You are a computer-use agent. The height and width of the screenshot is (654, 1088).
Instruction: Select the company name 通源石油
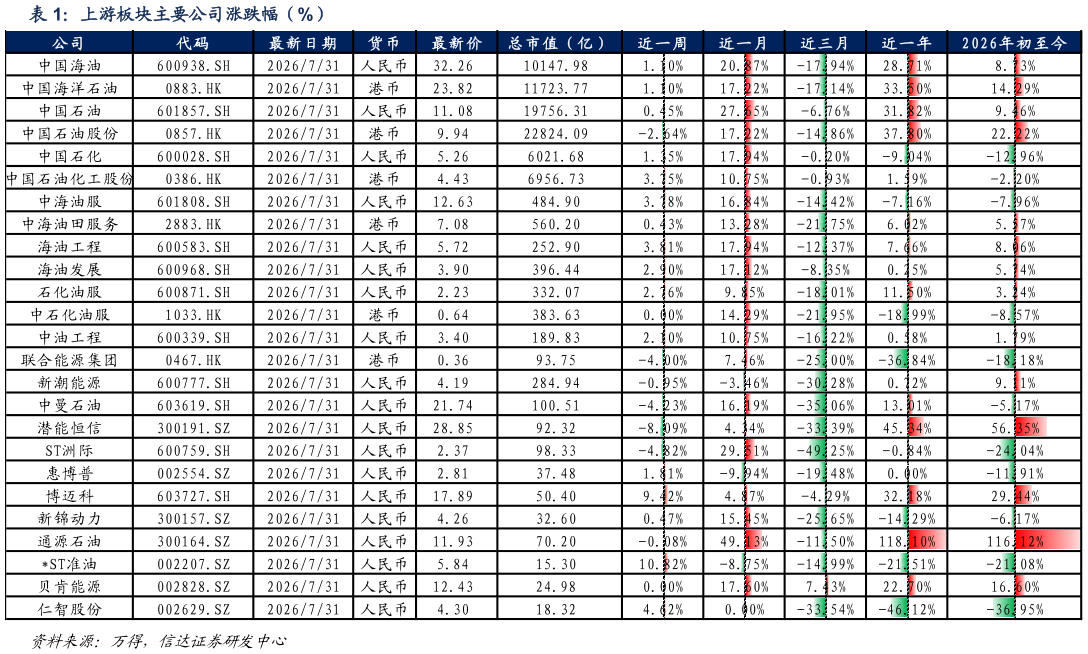[x=69, y=542]
